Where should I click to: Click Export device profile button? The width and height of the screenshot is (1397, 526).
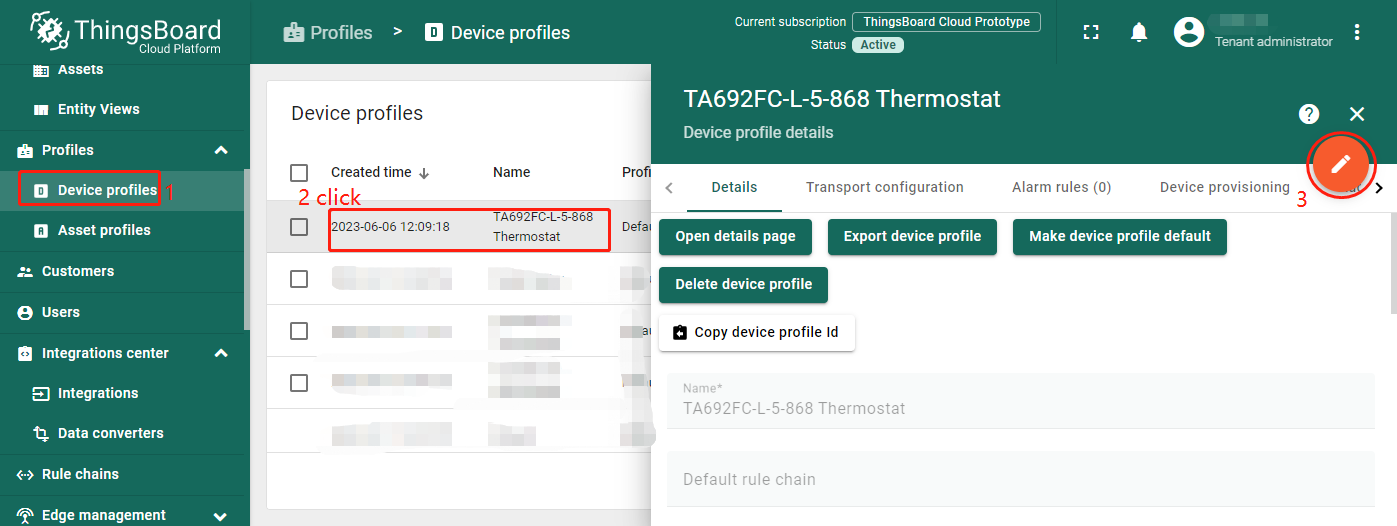pos(912,237)
